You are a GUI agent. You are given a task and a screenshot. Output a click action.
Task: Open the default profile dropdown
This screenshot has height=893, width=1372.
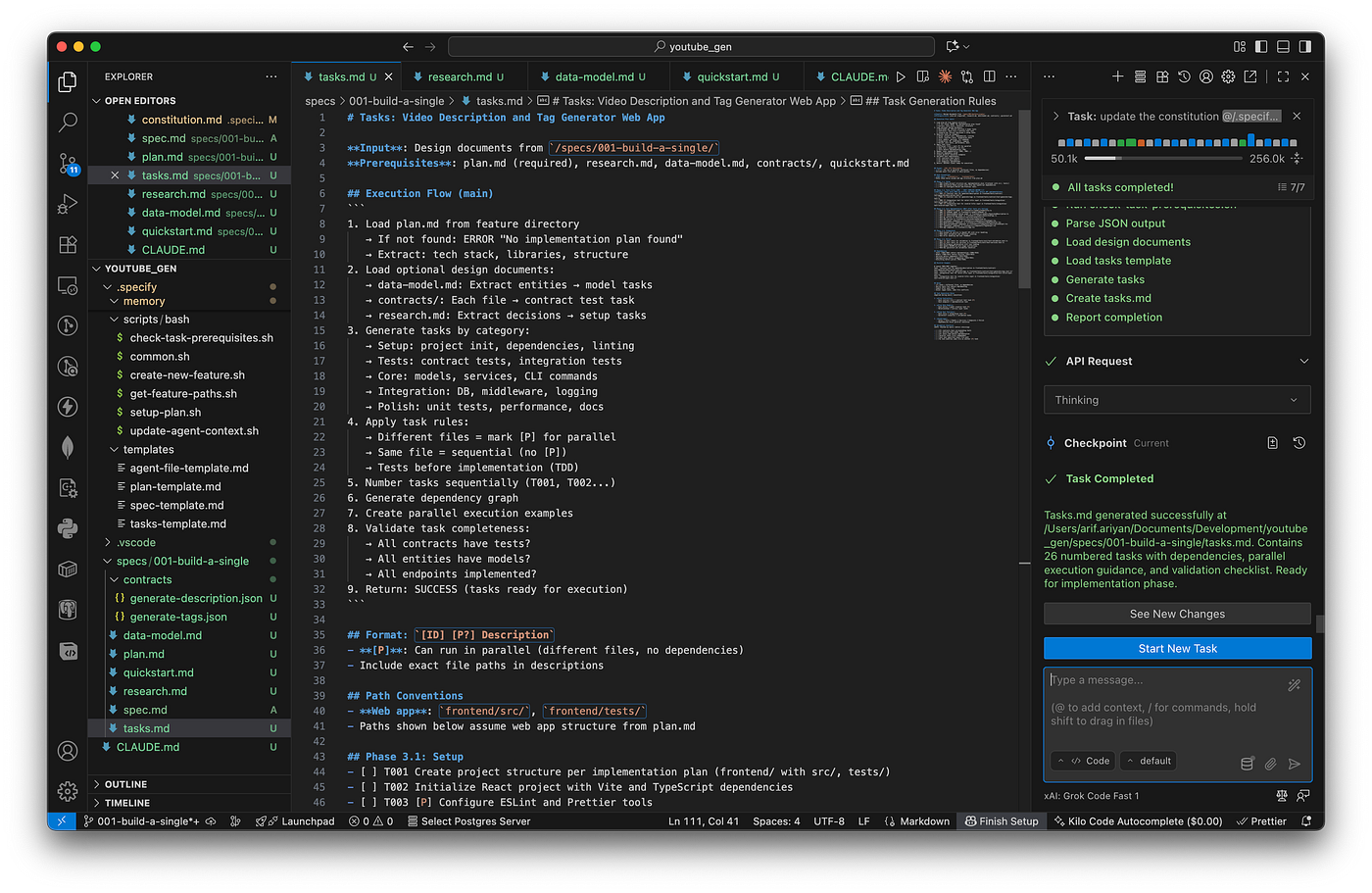(x=1149, y=761)
